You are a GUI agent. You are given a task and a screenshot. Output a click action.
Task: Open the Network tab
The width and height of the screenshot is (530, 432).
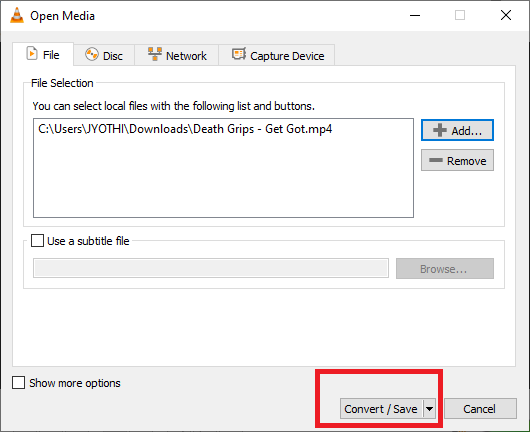tap(177, 55)
